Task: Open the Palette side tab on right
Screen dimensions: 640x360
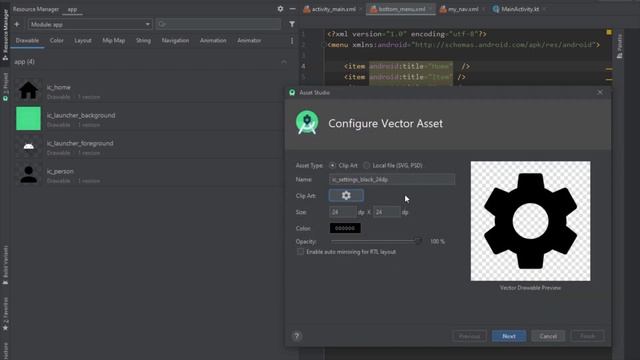Action: [x=620, y=46]
